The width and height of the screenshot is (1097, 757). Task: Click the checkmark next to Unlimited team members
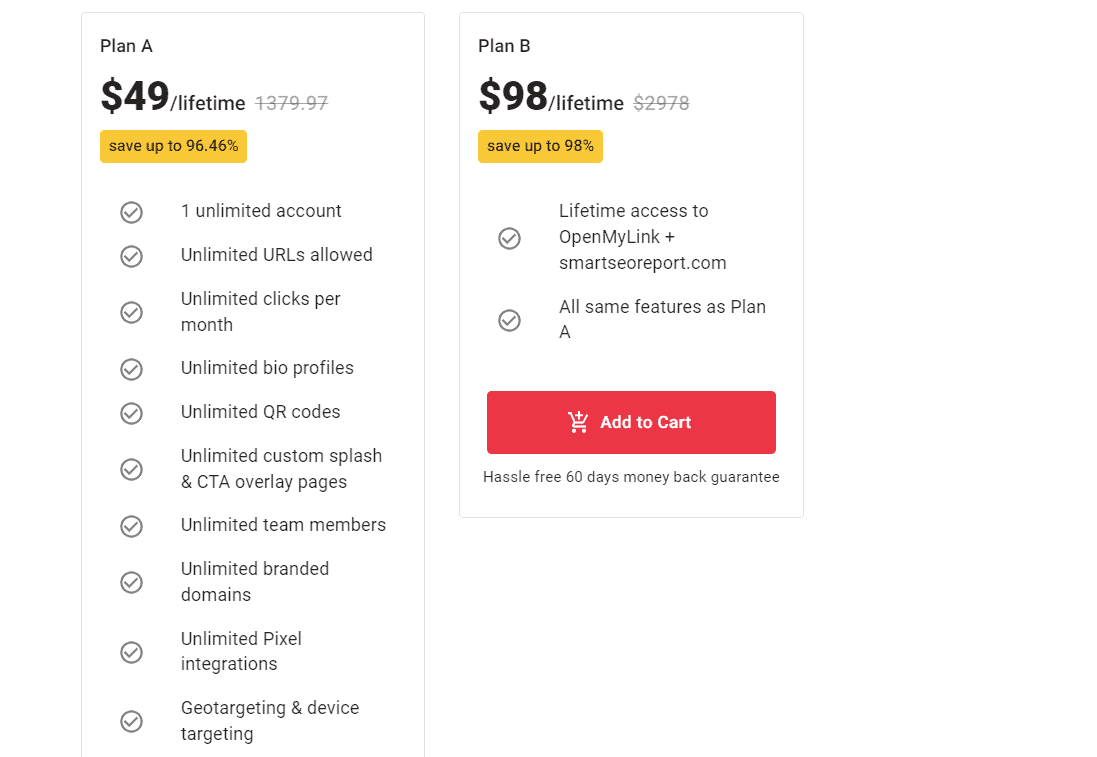(131, 526)
